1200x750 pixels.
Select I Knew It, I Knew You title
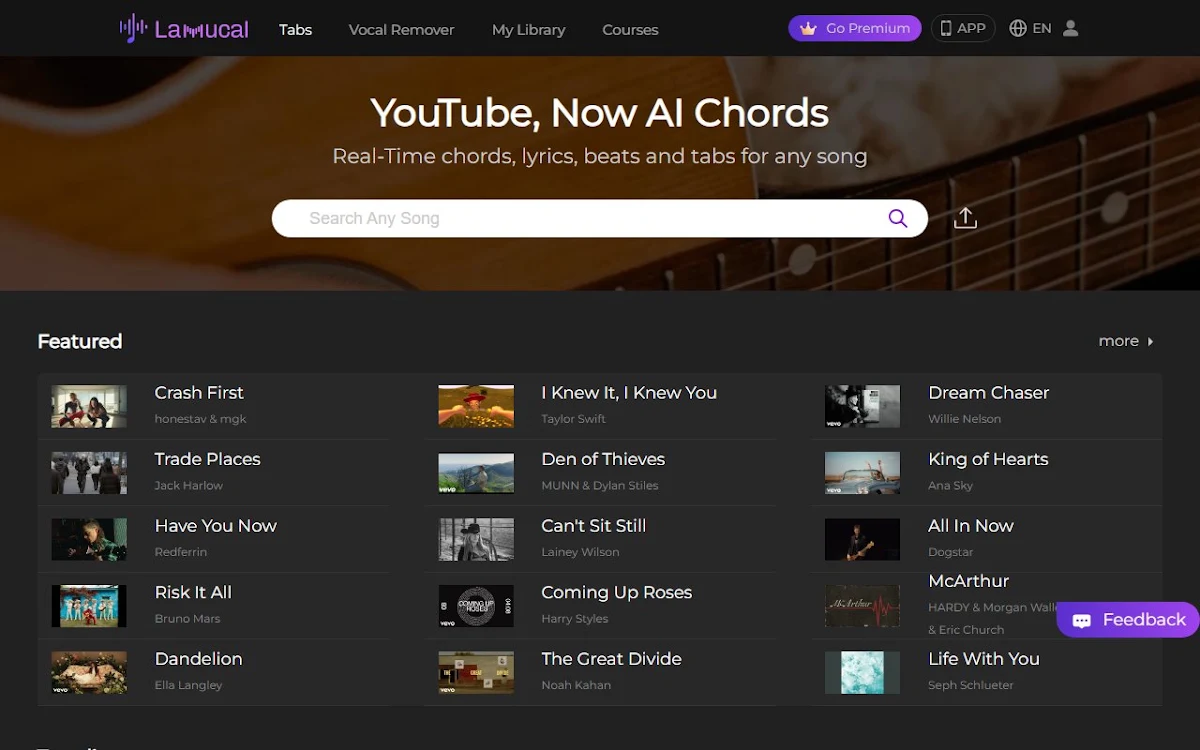(x=629, y=393)
